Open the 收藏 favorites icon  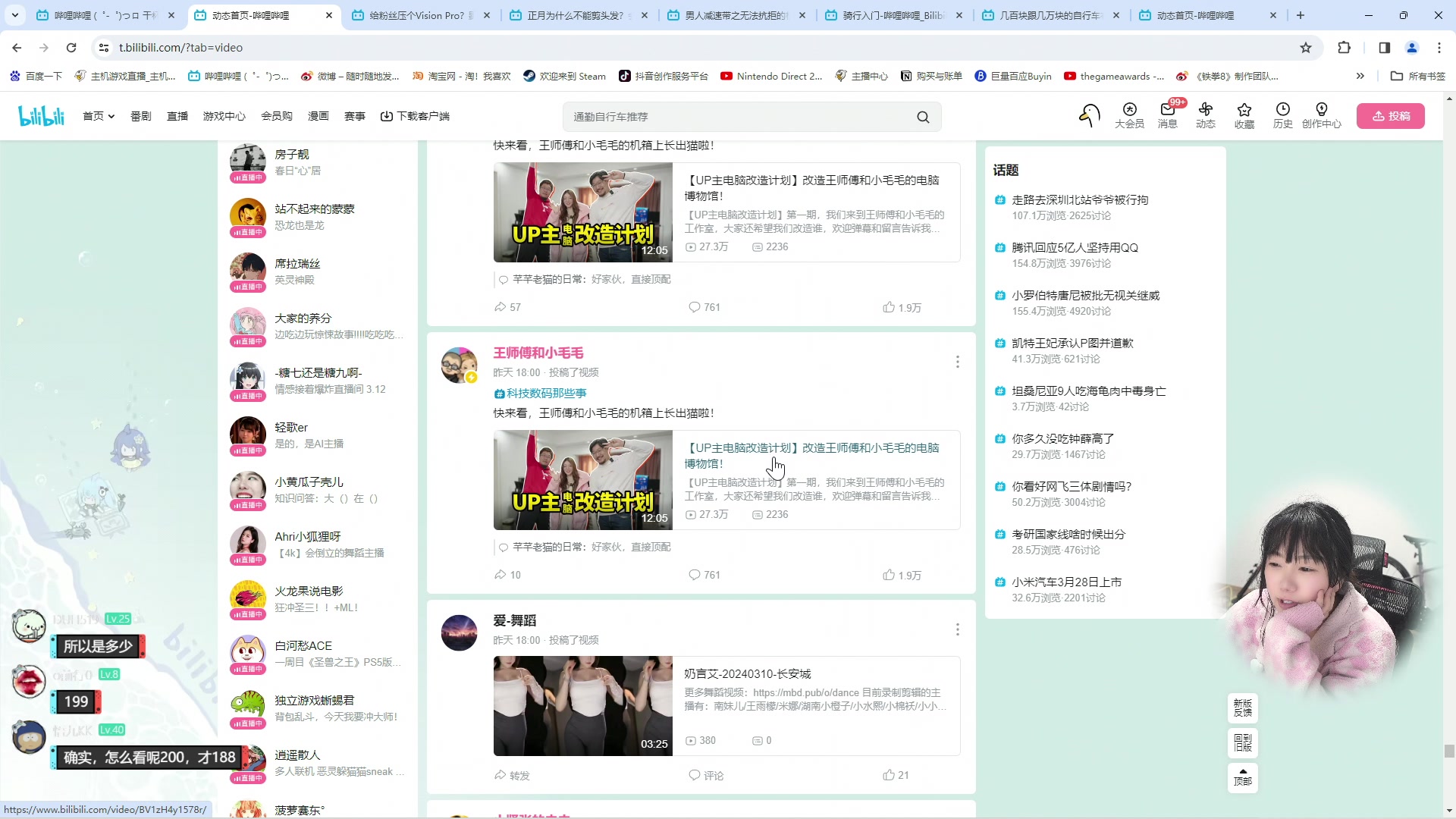point(1244,116)
